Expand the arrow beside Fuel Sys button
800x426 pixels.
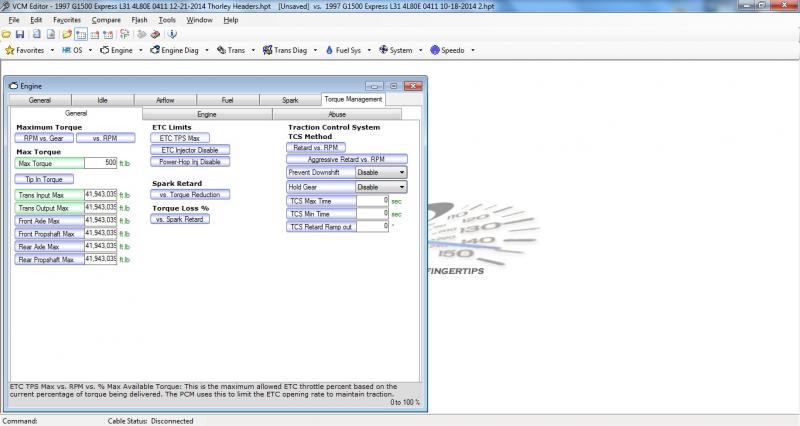pyautogui.click(x=369, y=50)
